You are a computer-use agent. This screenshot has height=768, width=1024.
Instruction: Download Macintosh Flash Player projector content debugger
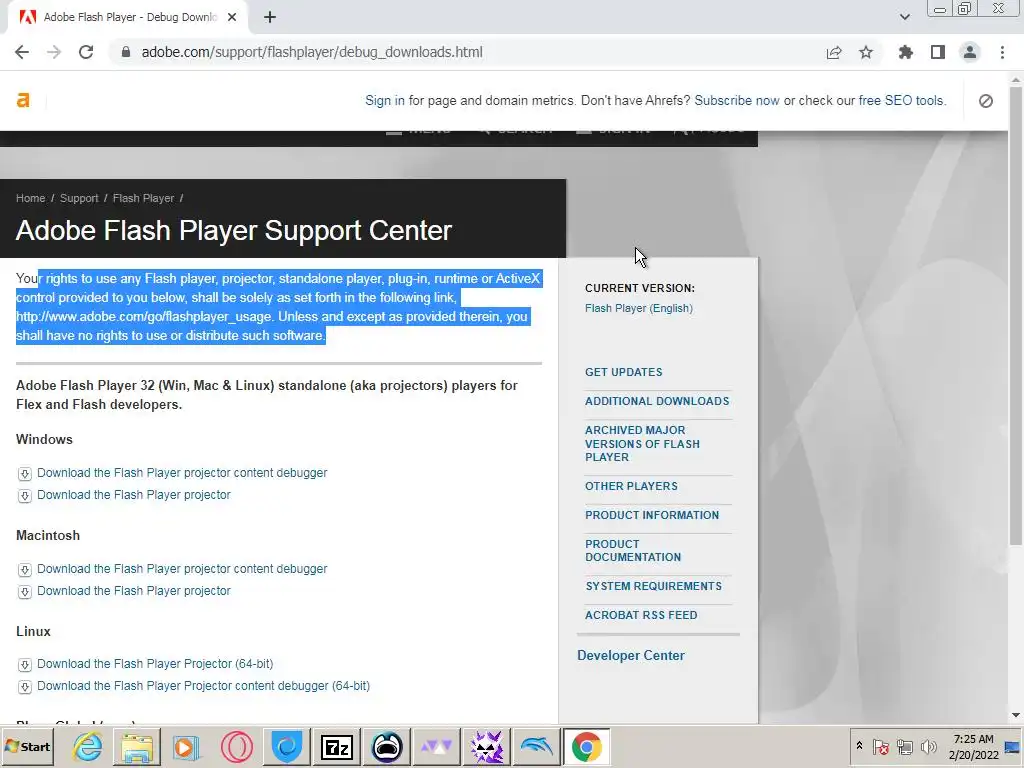[x=182, y=569]
